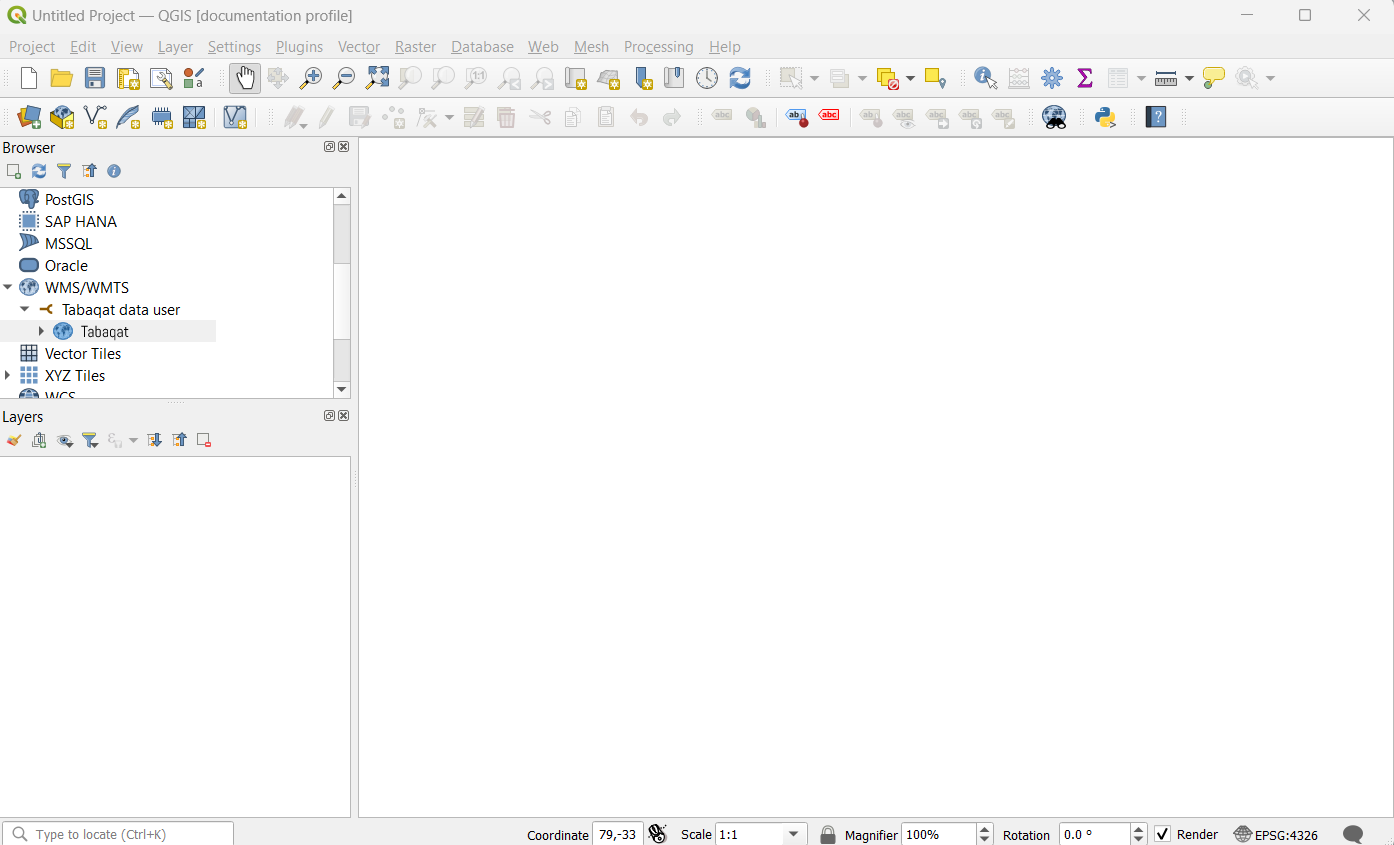Click the locator search field
The height and width of the screenshot is (845, 1394).
click(117, 833)
